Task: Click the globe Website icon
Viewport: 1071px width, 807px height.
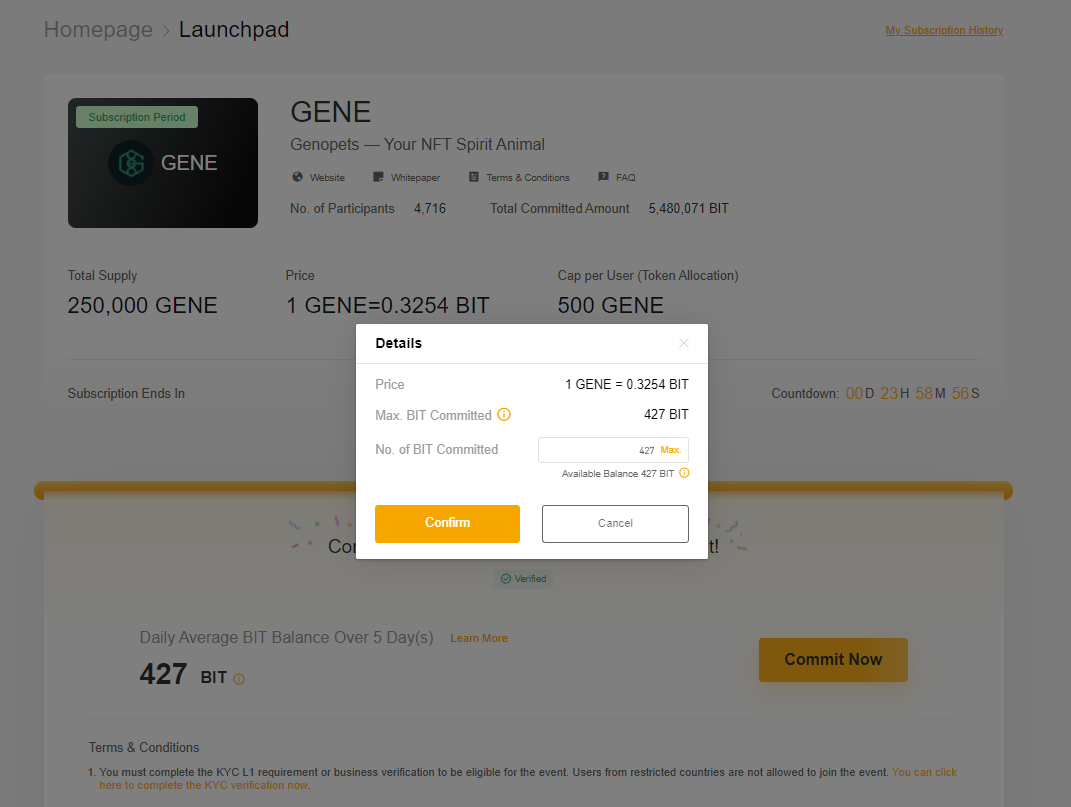Action: coord(298,177)
